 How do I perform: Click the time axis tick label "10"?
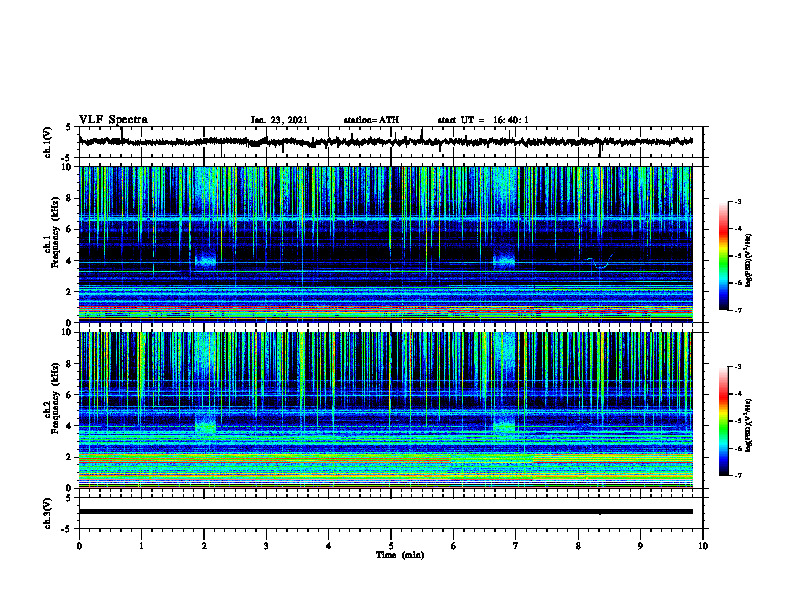703,546
